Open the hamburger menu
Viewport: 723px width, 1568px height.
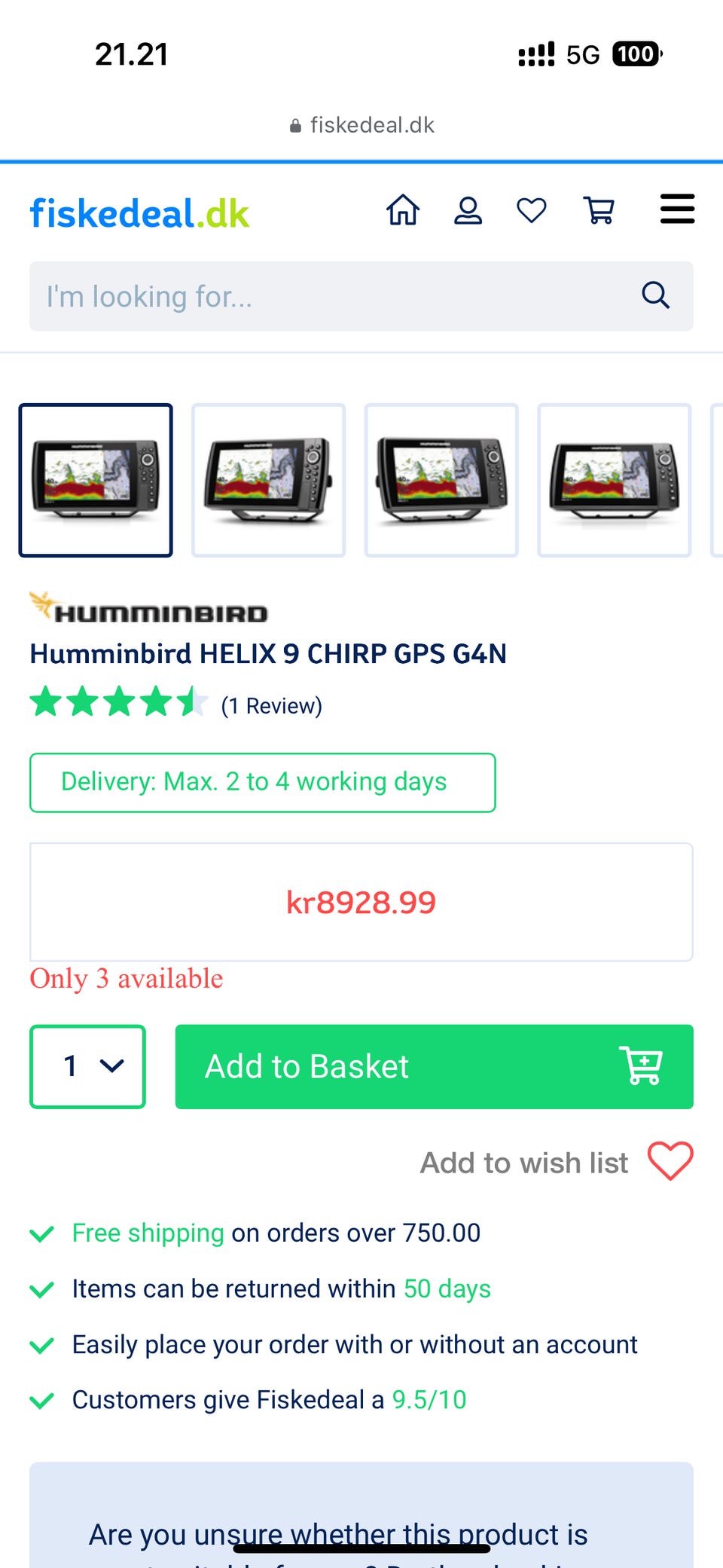(x=677, y=209)
